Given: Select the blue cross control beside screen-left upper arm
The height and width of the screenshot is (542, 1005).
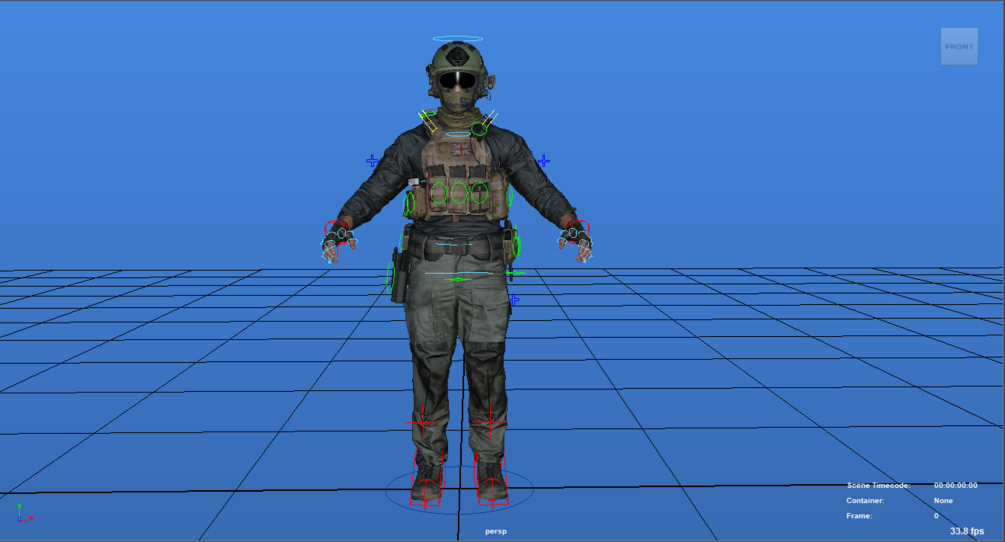Looking at the screenshot, I should pos(372,161).
